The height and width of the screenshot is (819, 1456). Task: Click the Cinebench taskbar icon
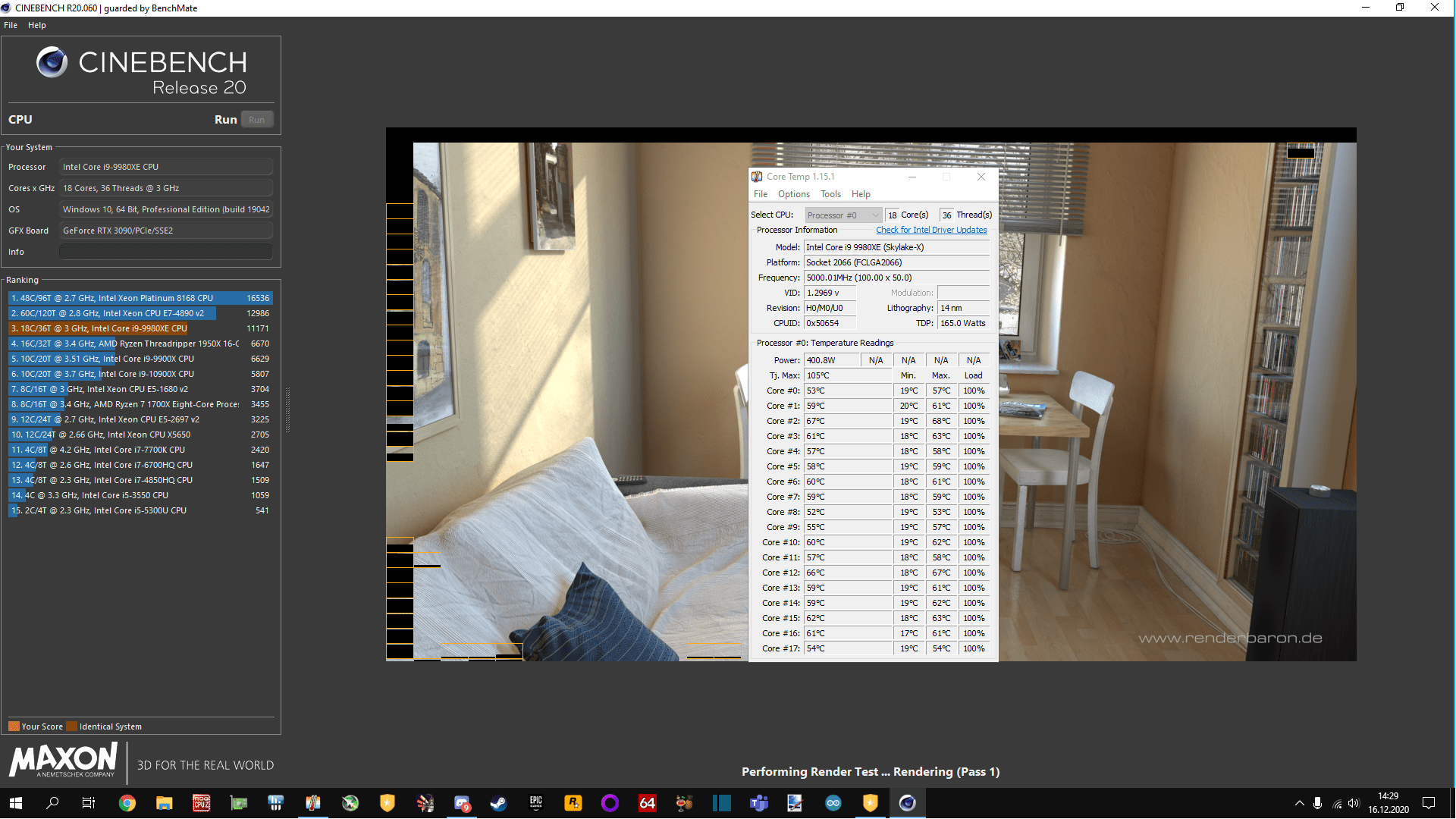tap(907, 803)
